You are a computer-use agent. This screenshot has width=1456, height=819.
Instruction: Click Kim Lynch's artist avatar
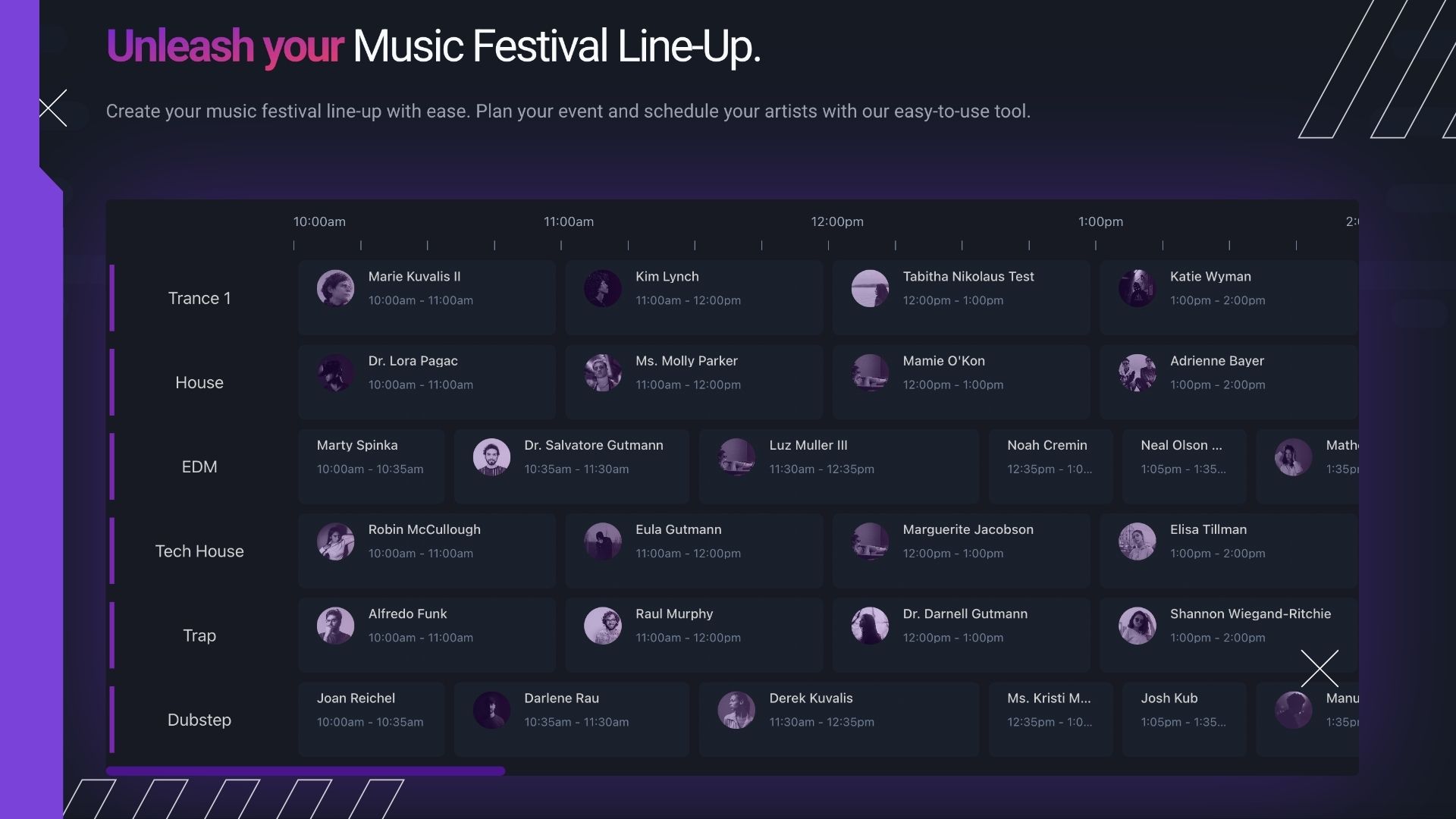coord(603,288)
